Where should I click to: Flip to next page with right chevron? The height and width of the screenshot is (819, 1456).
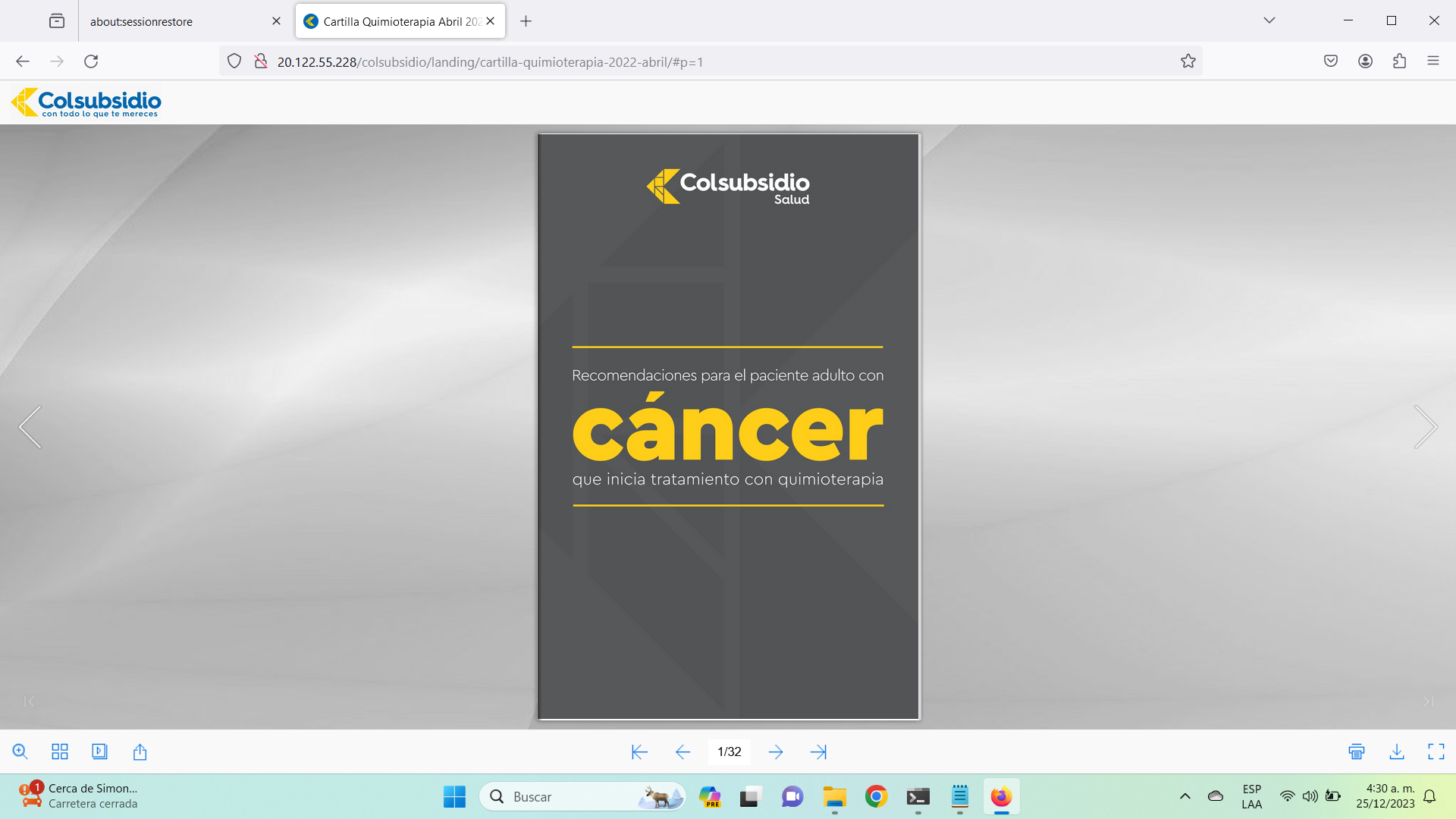click(x=1425, y=427)
